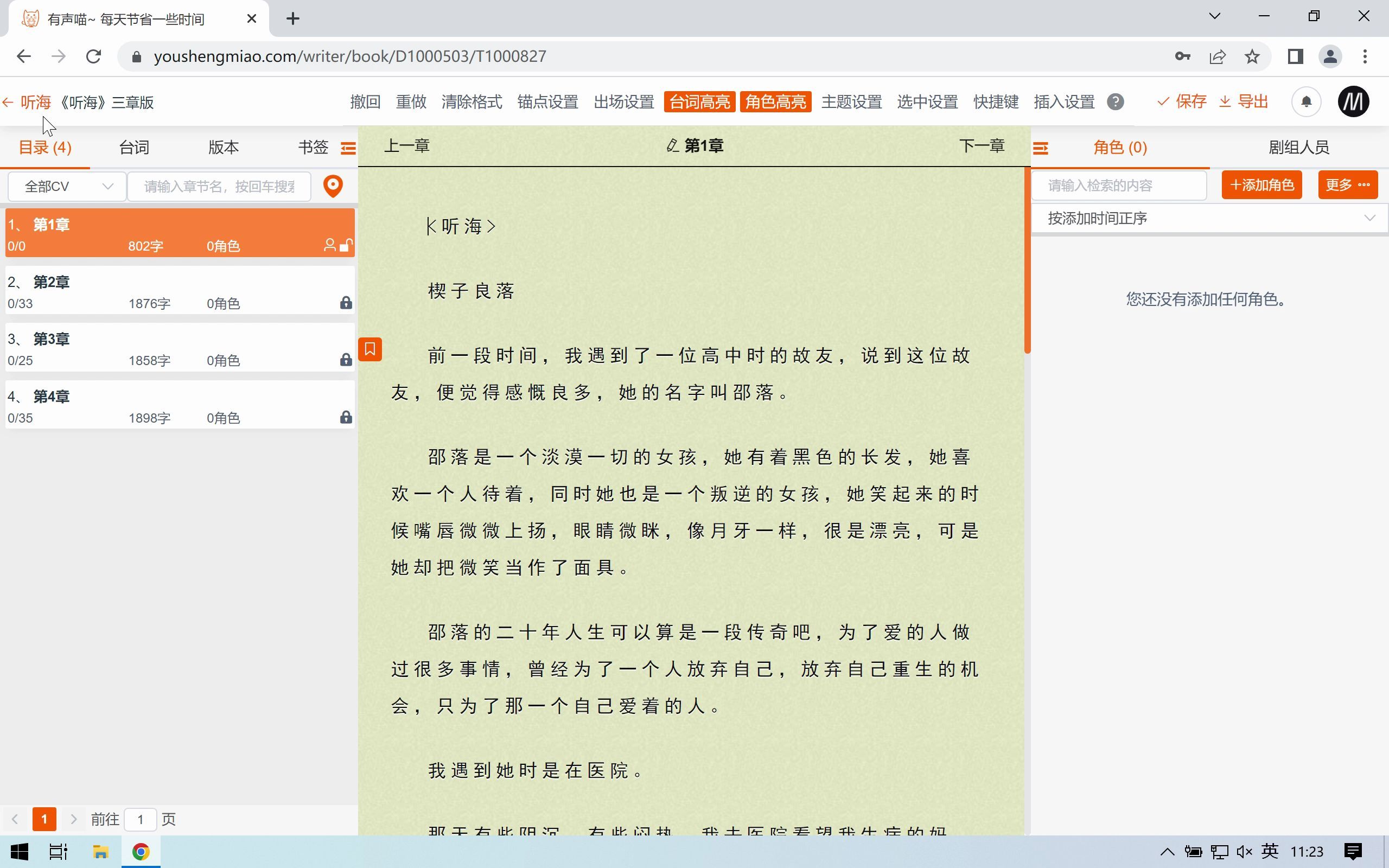Click the 导出 button
The width and height of the screenshot is (1389, 868).
[1243, 102]
